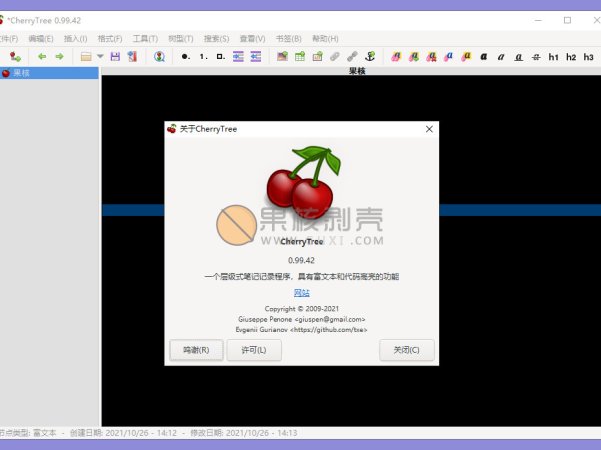The image size is (601, 450).
Task: Apply h1 heading style
Action: (553, 57)
